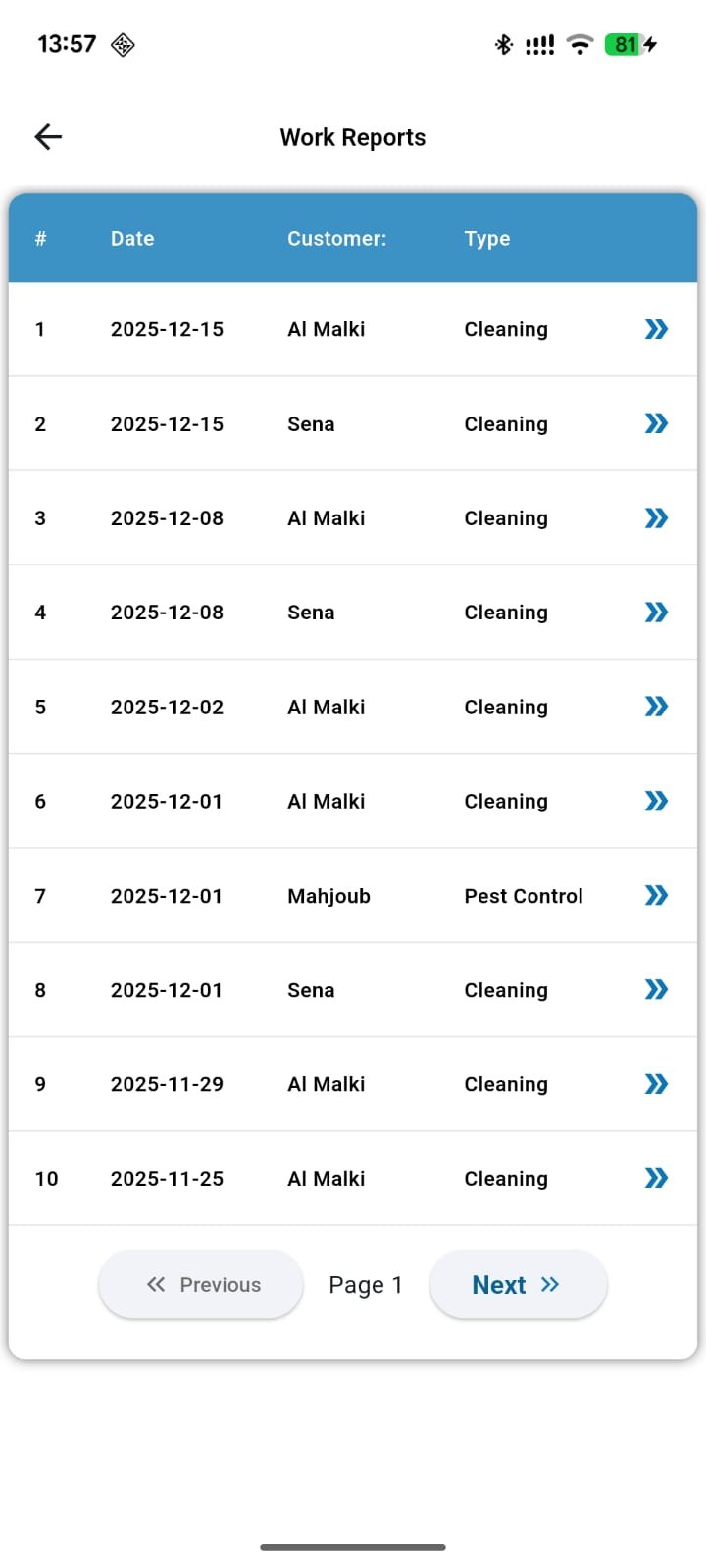Tap the back arrow icon
706x1568 pixels.
pyautogui.click(x=48, y=137)
